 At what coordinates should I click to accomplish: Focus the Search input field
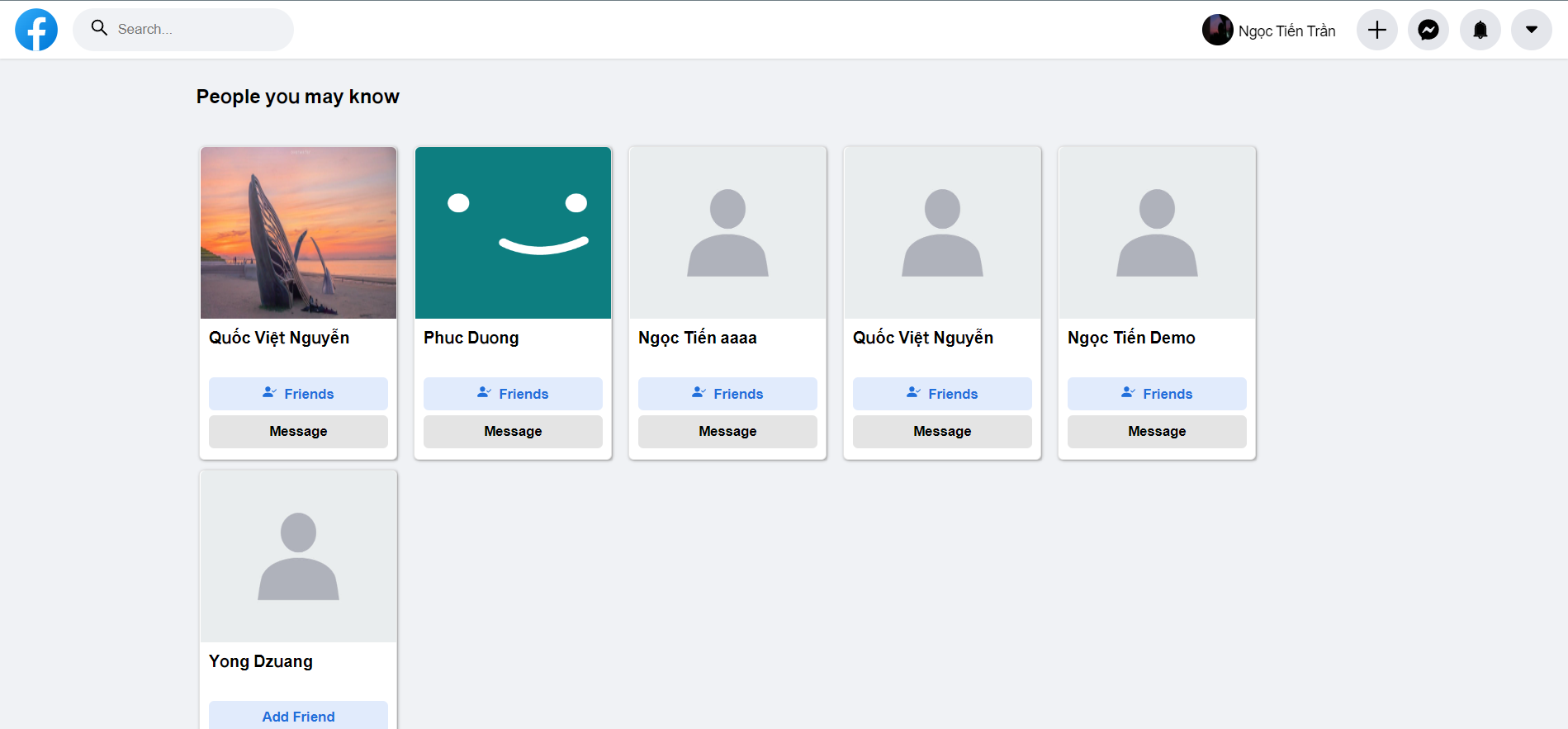tap(183, 30)
